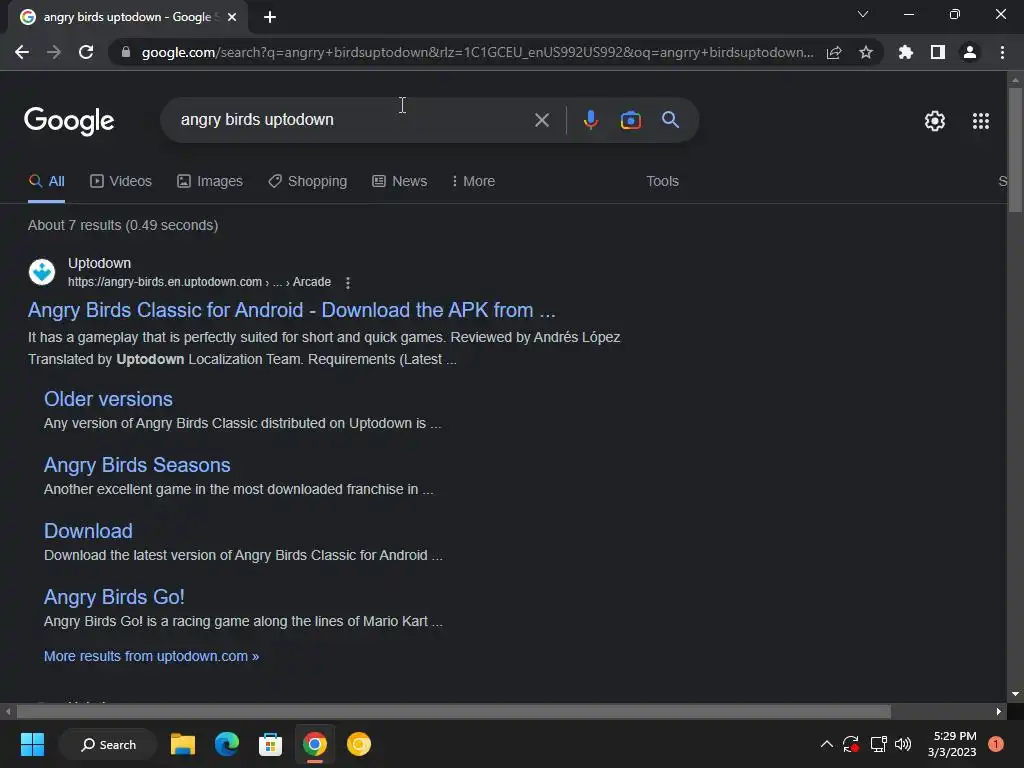The width and height of the screenshot is (1024, 768).
Task: Open Microsoft Store from taskbar
Action: click(270, 744)
